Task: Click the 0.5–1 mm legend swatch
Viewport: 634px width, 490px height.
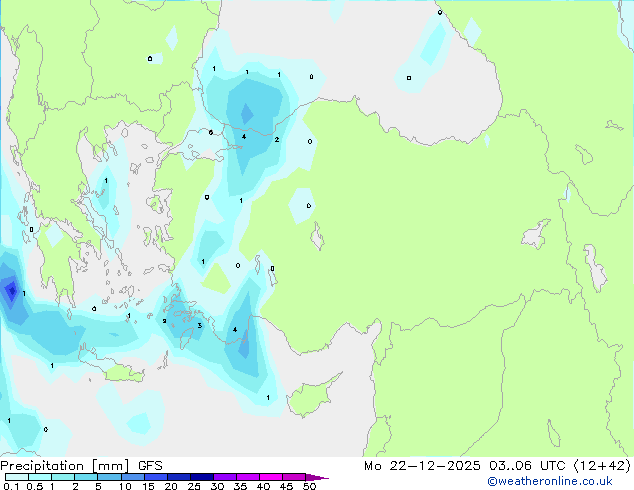Action: tap(40, 477)
